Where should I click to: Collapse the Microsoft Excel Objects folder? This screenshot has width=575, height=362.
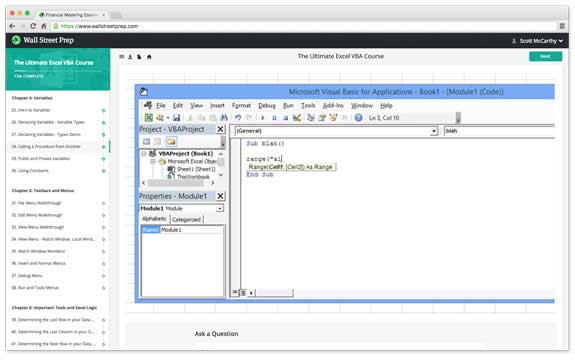153,161
